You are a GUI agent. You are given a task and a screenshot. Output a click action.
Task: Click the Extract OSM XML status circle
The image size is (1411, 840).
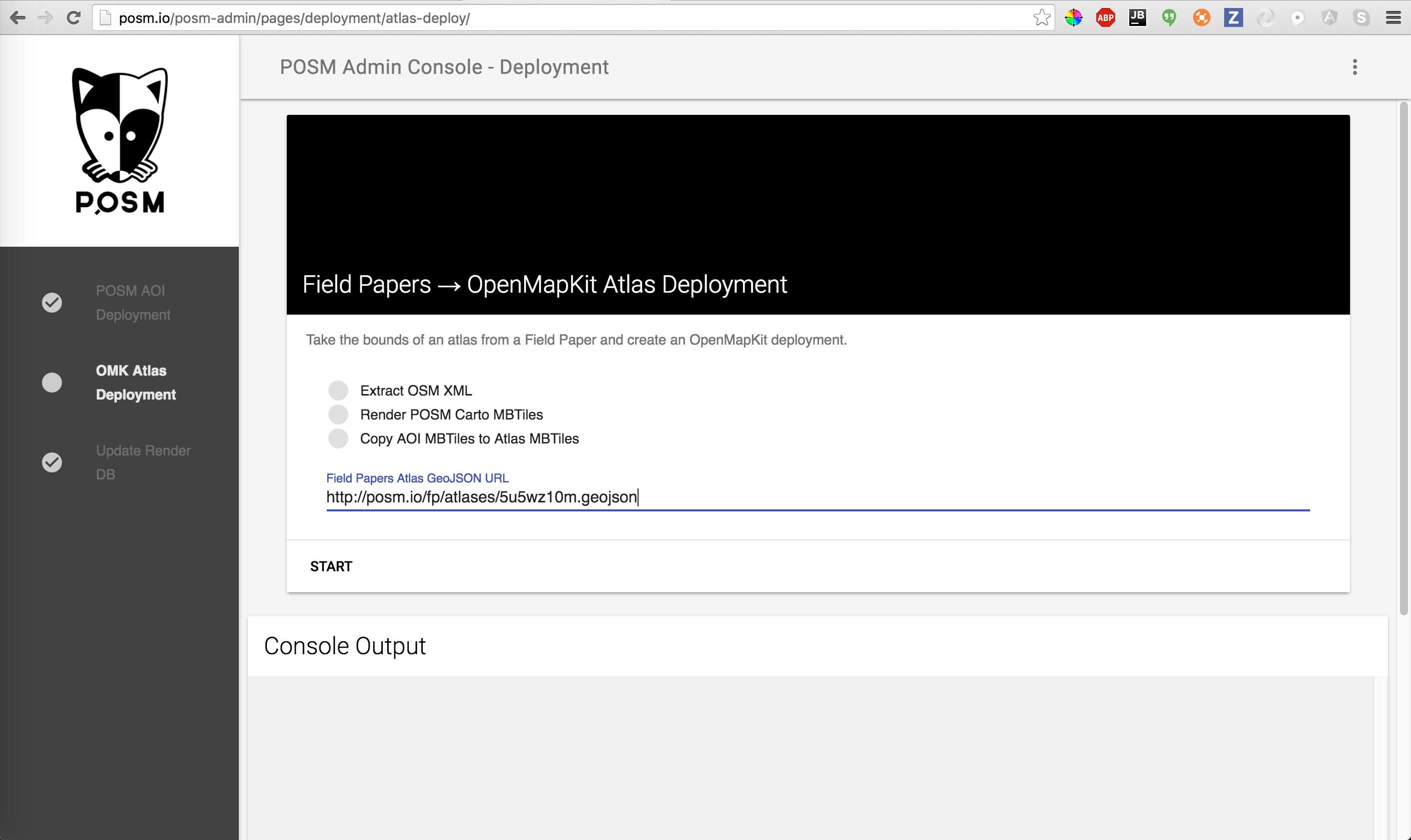click(x=338, y=390)
